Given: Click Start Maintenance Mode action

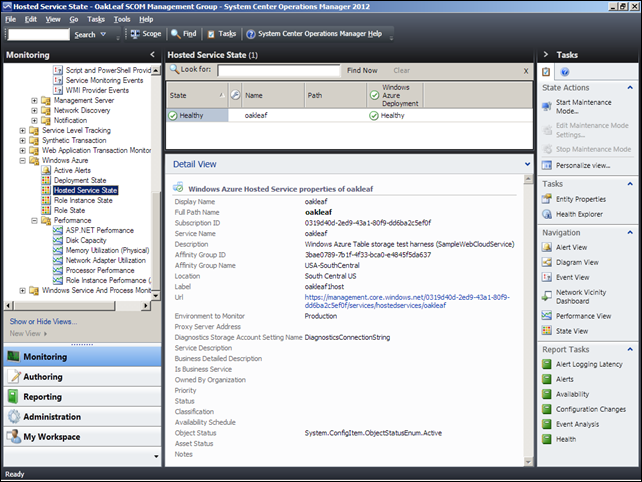Looking at the screenshot, I should point(583,106).
